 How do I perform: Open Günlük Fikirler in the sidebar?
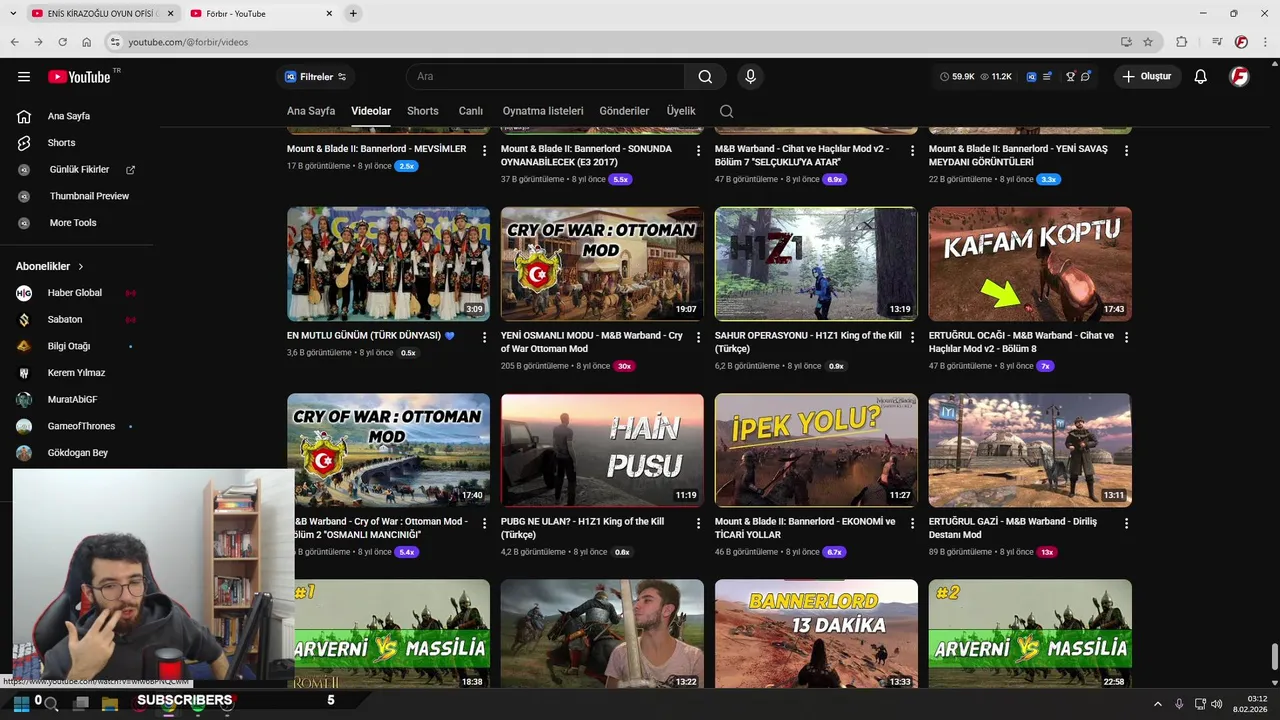tap(80, 170)
